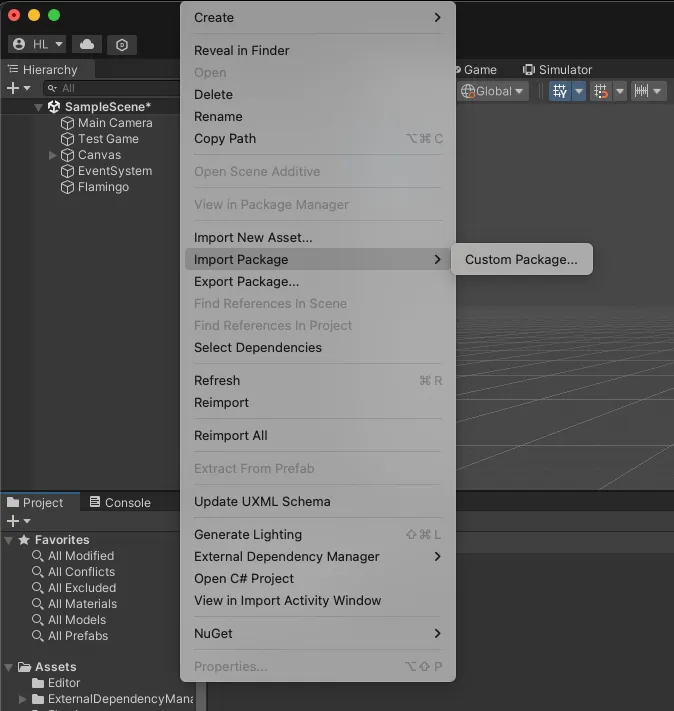Open the add dropdown arrow in Hierarchy
Screen dimensions: 674x711
pyautogui.click(x=27, y=88)
